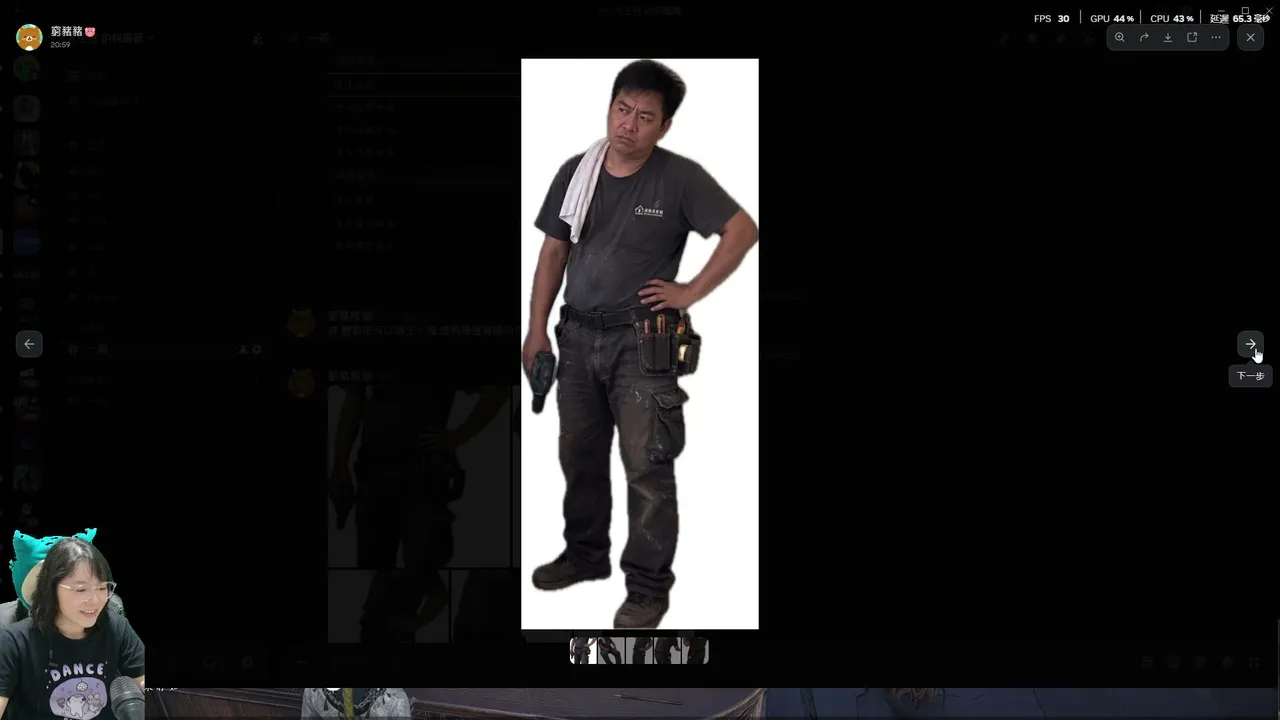Go to the next image with the right arrow
The height and width of the screenshot is (720, 1280).
point(1250,344)
